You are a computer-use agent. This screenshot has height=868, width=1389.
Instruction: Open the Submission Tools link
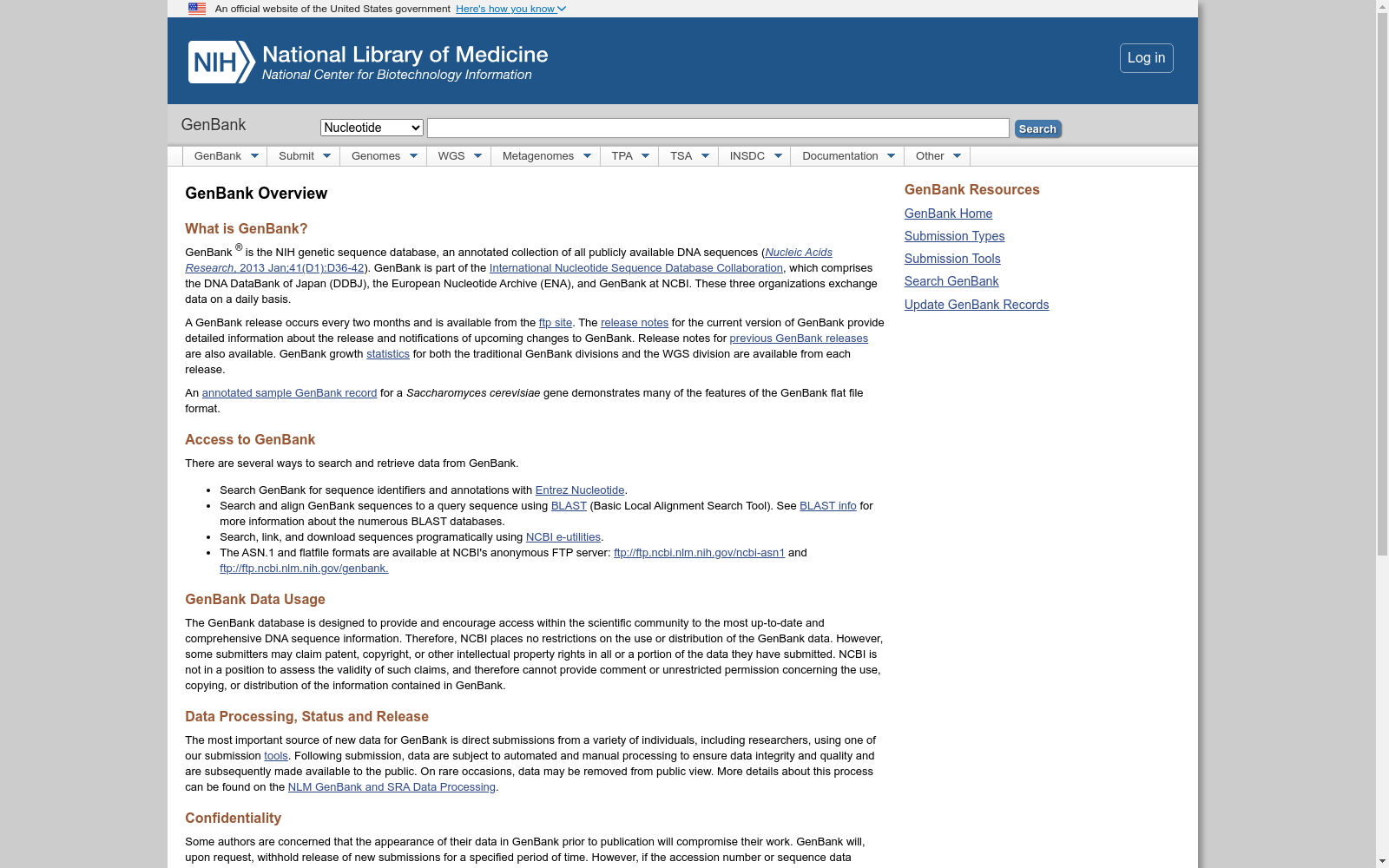pyautogui.click(x=952, y=259)
